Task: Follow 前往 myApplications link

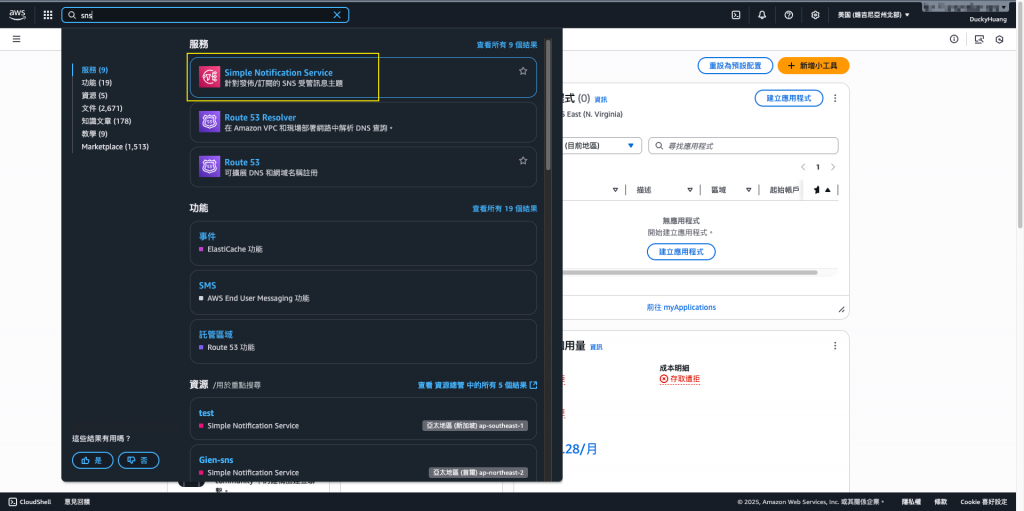Action: pos(681,307)
